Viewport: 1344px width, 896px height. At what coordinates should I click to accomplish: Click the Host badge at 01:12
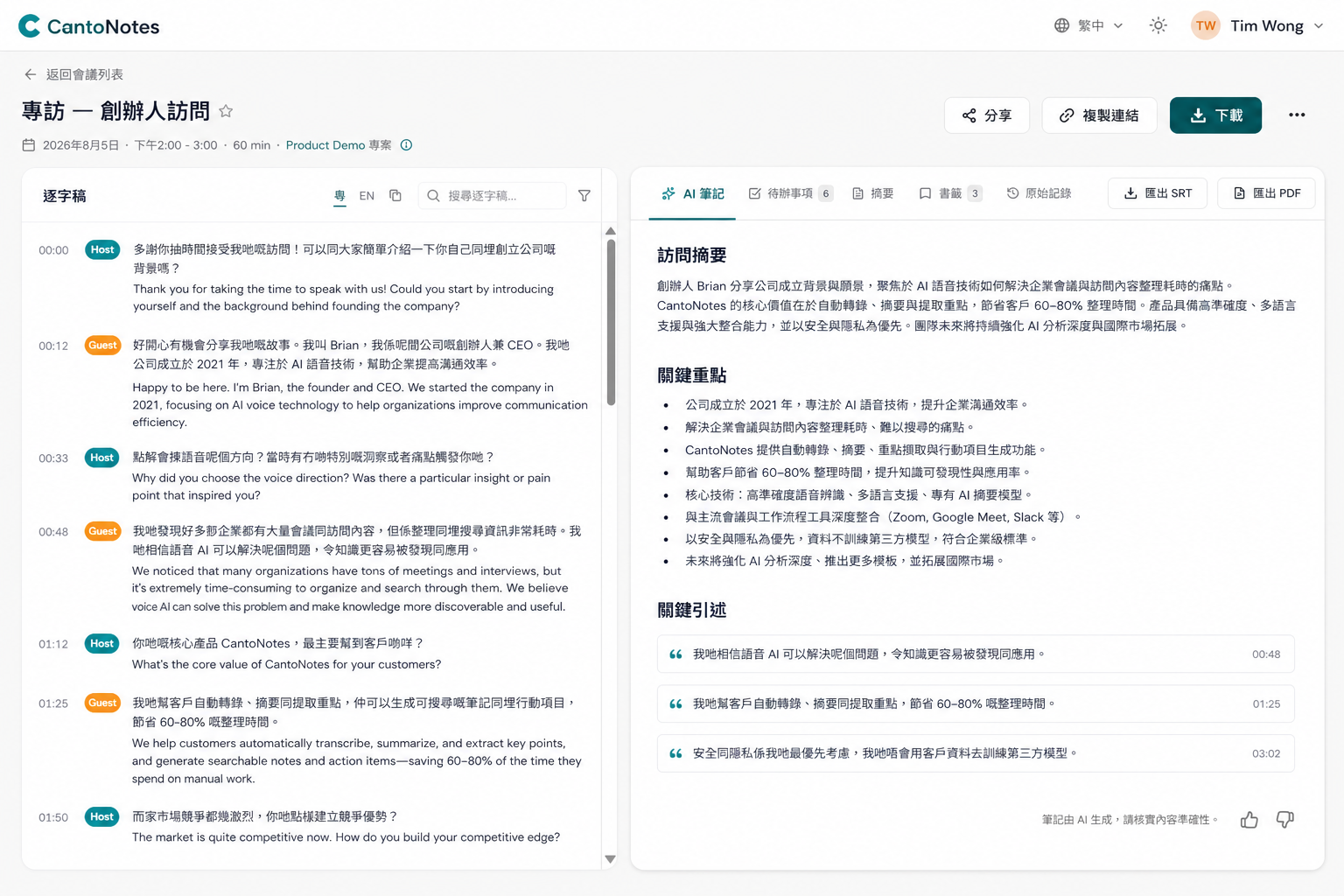pos(102,644)
